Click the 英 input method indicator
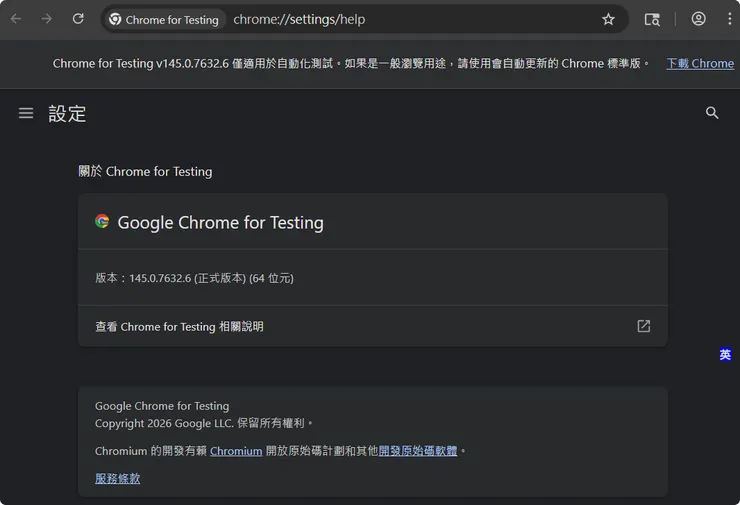This screenshot has width=740, height=505. pos(725,354)
